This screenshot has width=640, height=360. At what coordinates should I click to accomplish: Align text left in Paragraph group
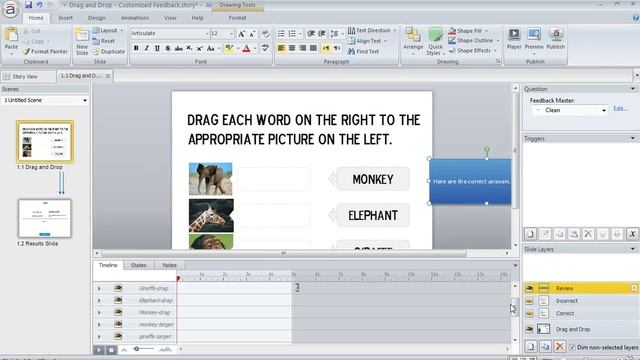click(281, 48)
